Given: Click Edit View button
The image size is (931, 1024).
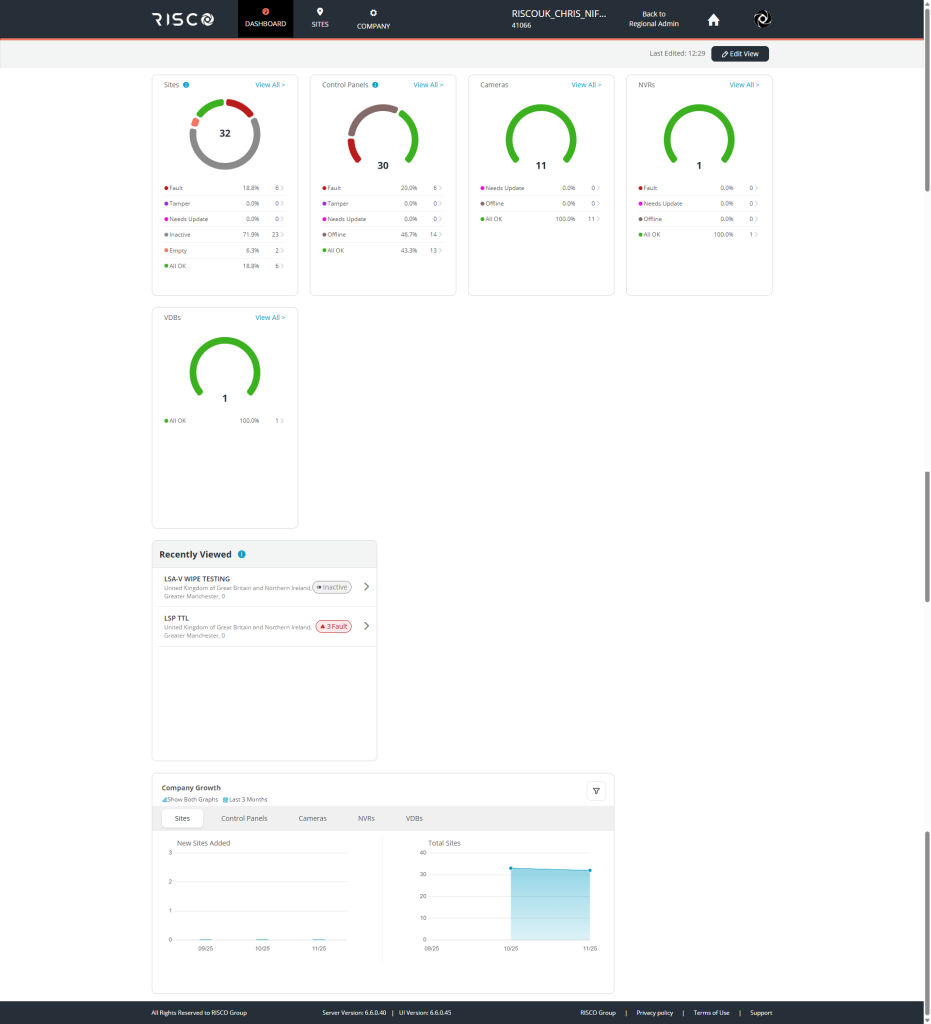Looking at the screenshot, I should pyautogui.click(x=739, y=53).
